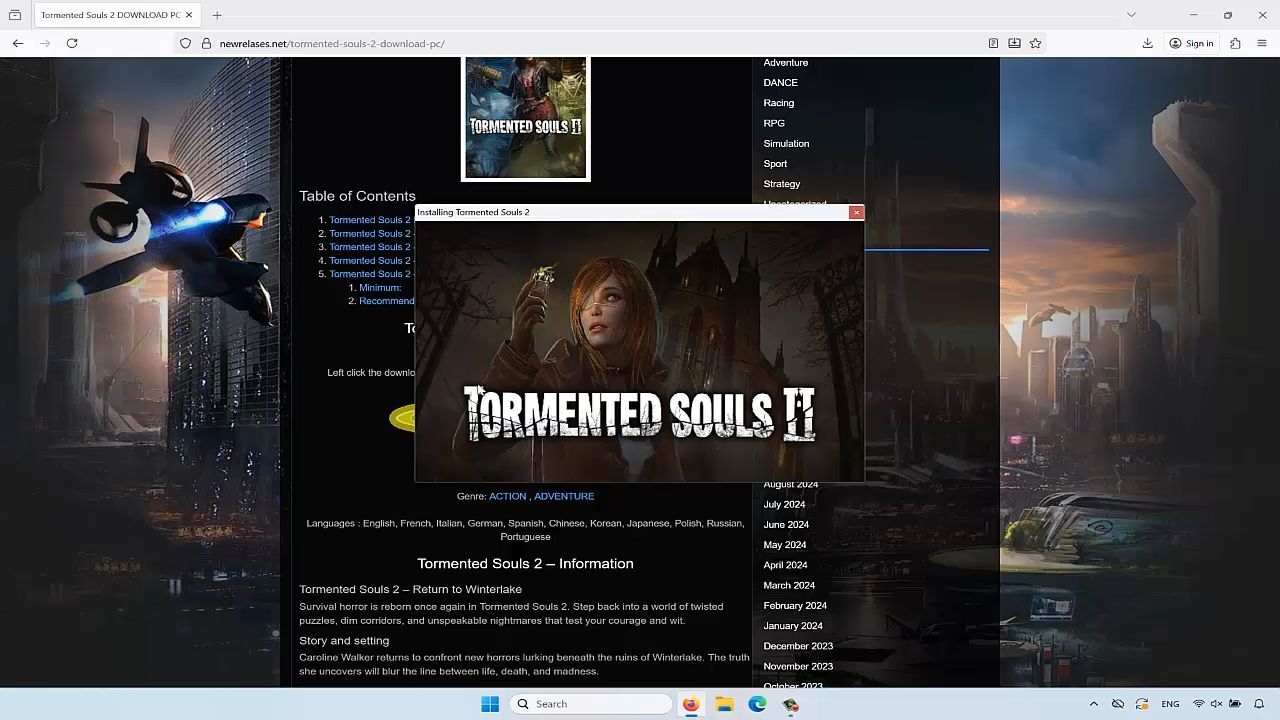
Task: Open the ACTION genre link
Action: tap(507, 496)
